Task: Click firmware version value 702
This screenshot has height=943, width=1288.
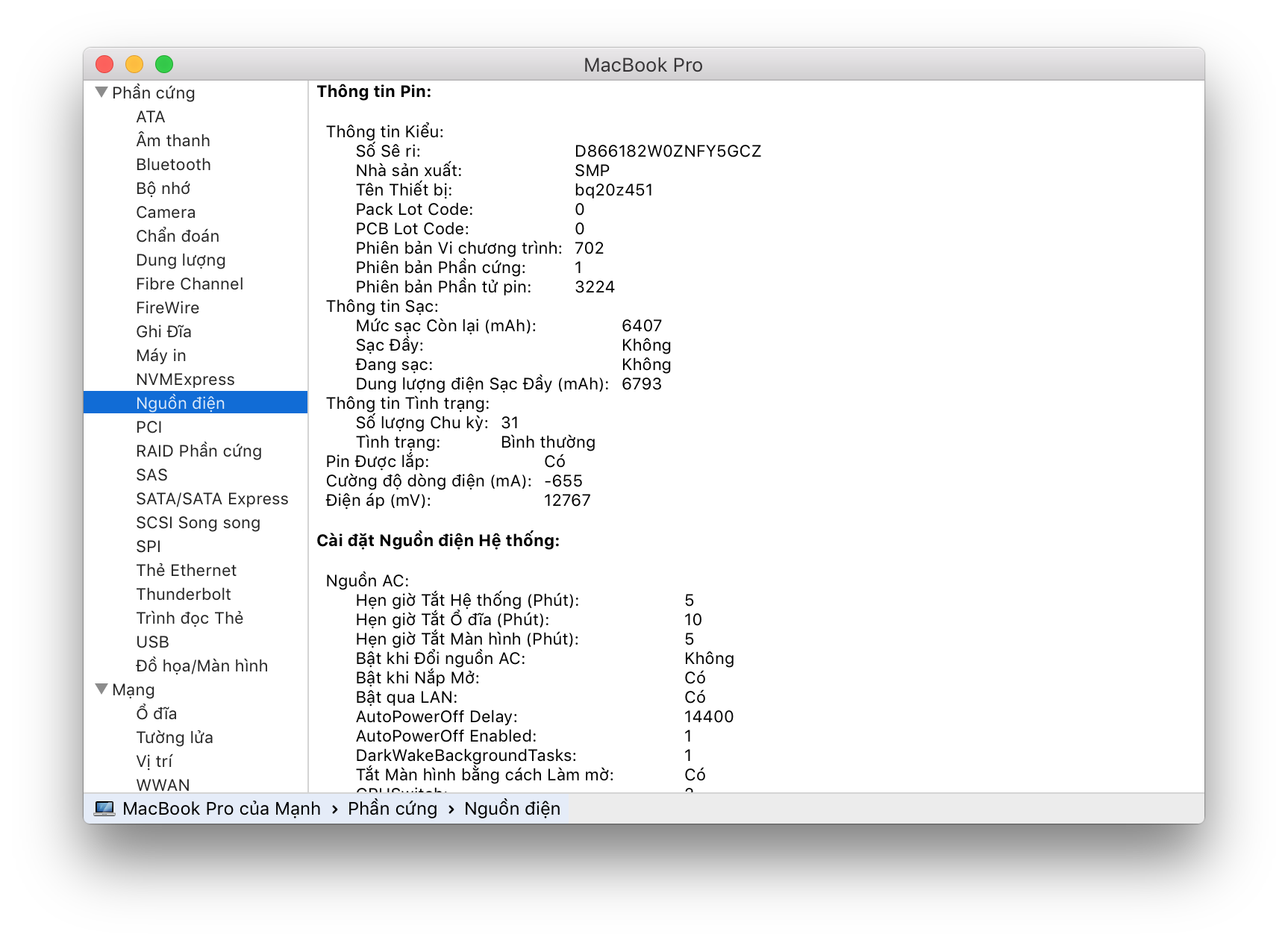Action: pos(589,248)
